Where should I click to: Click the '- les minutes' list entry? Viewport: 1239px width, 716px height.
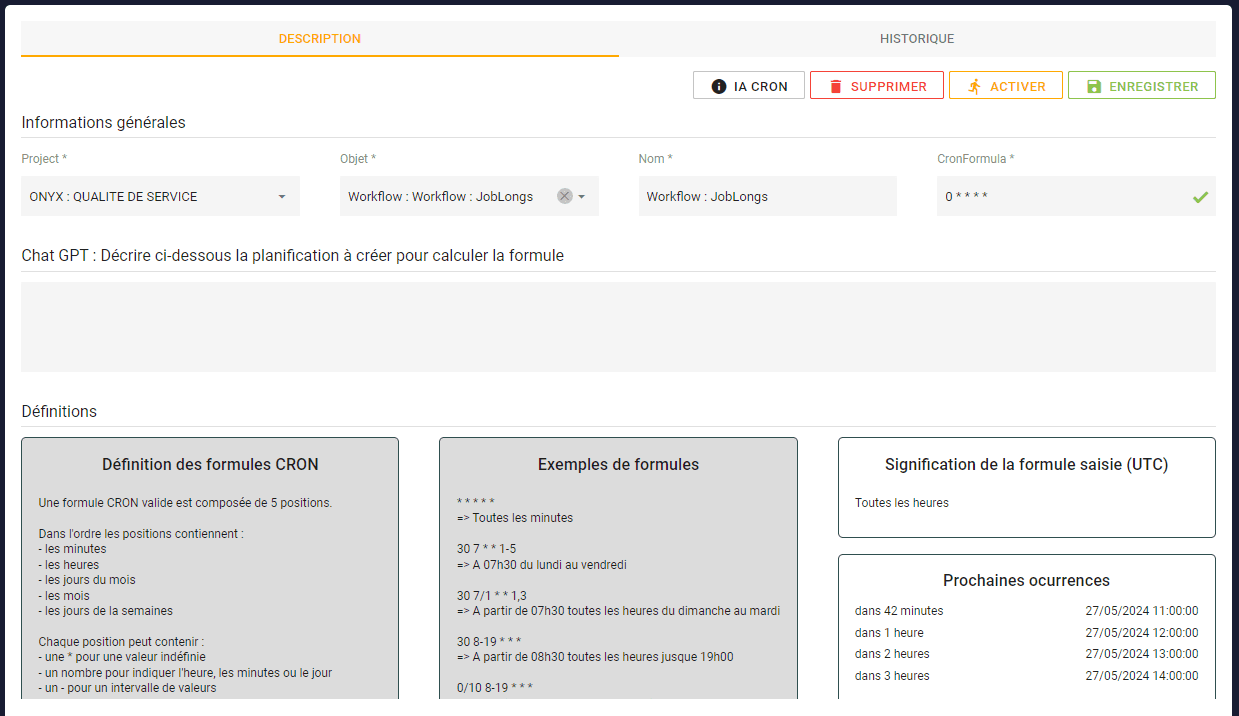[x=72, y=548]
